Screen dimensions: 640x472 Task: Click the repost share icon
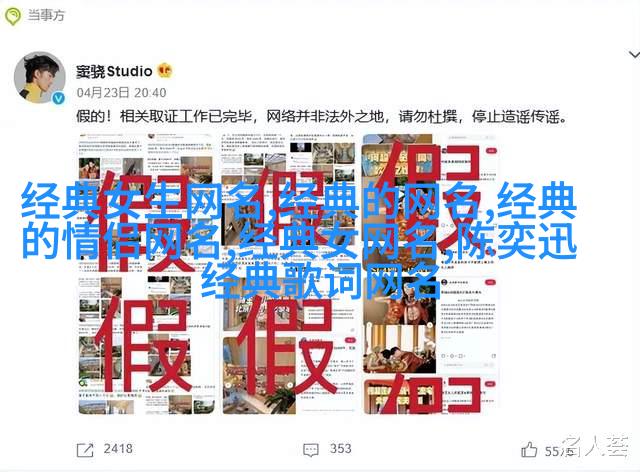tap(85, 450)
